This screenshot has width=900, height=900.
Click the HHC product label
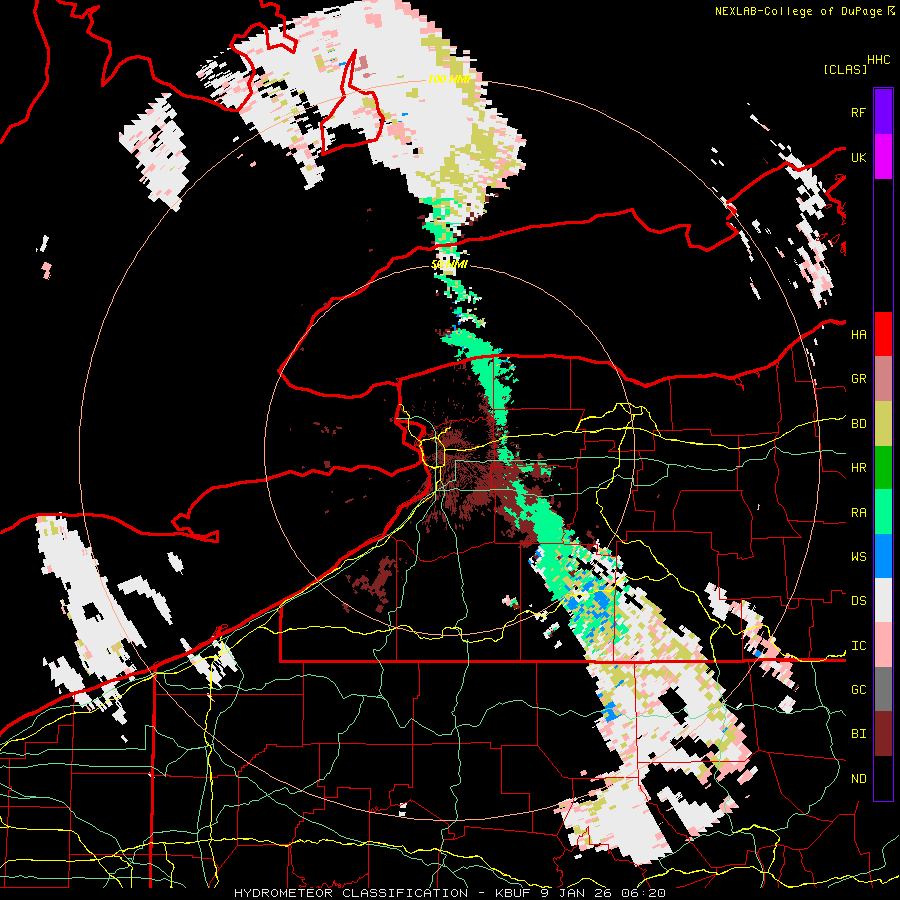coord(878,60)
